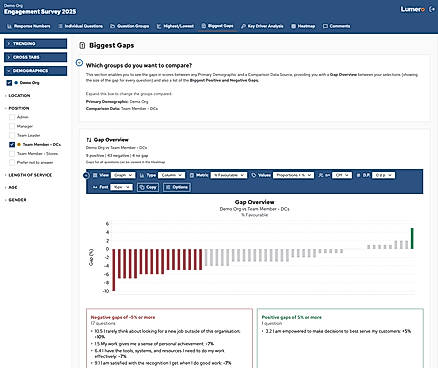Open the Type dropdown set to Column
Viewport: 438px width, 368px height.
click(x=171, y=175)
